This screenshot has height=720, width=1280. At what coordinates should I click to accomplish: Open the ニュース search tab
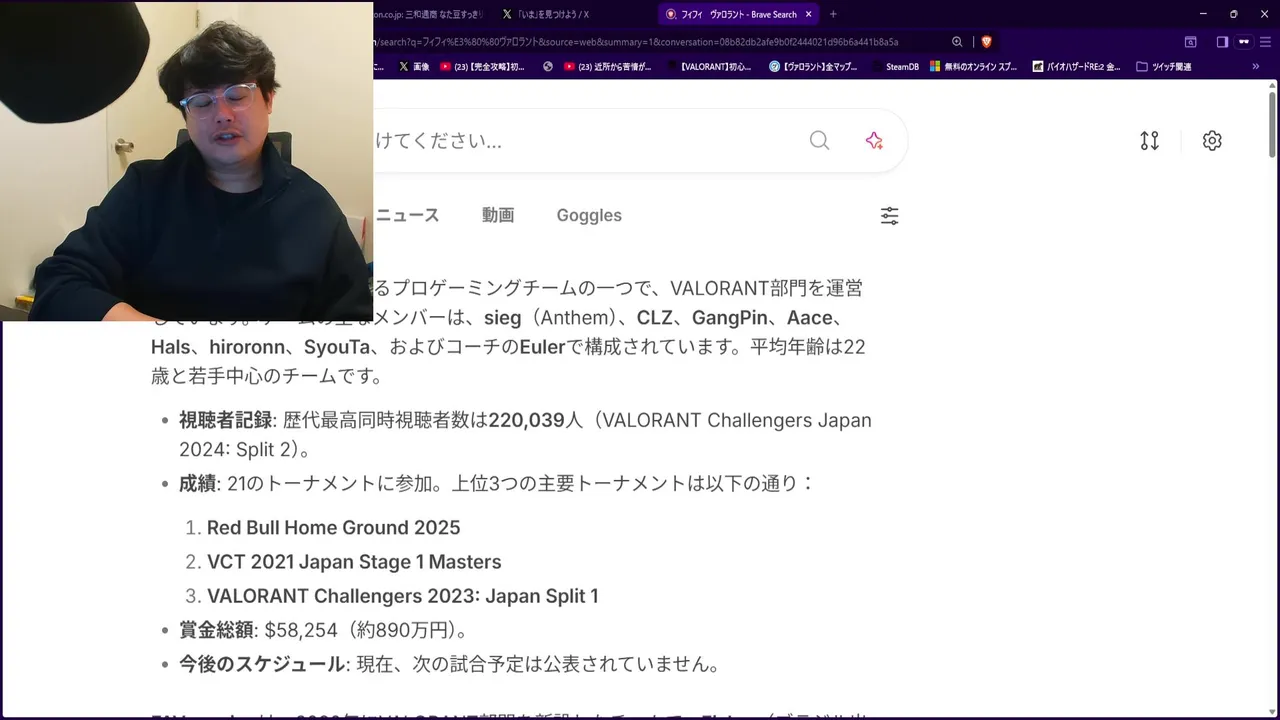407,215
